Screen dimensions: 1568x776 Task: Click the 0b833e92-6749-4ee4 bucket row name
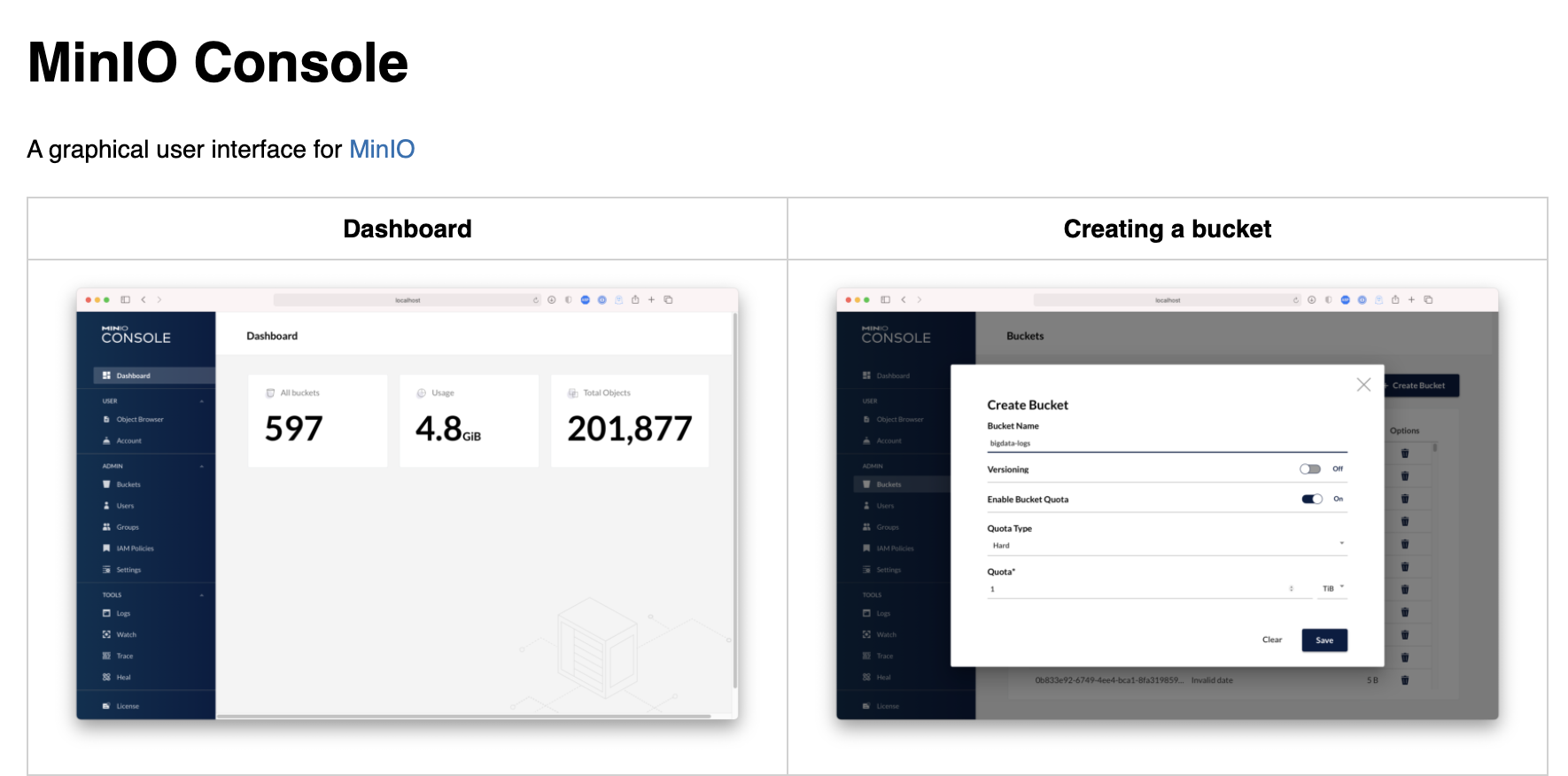(x=1109, y=680)
